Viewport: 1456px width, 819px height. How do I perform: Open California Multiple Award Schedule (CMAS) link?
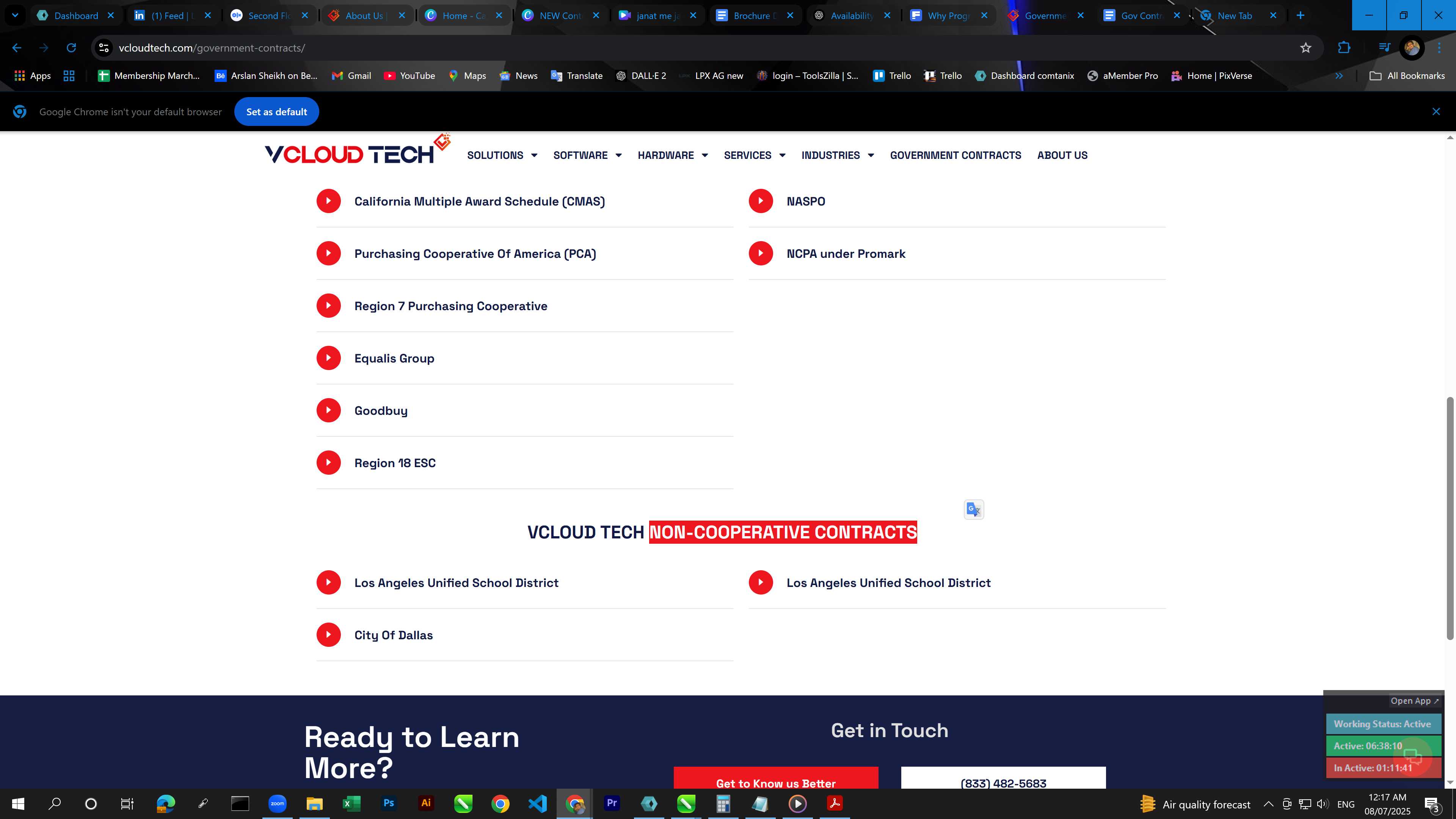[x=479, y=201]
